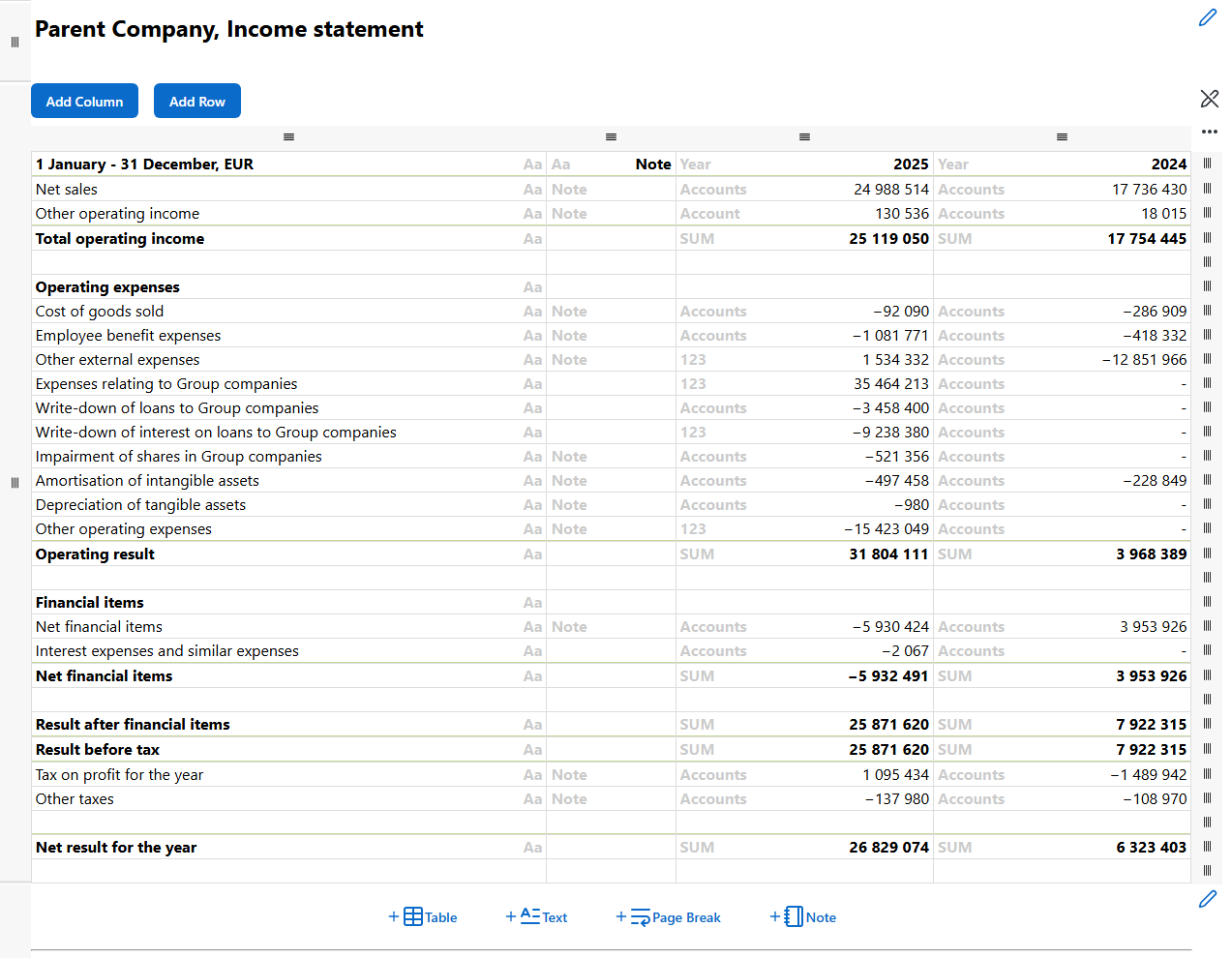1232x958 pixels.
Task: Click the total 25 119 050
Action: click(x=888, y=239)
